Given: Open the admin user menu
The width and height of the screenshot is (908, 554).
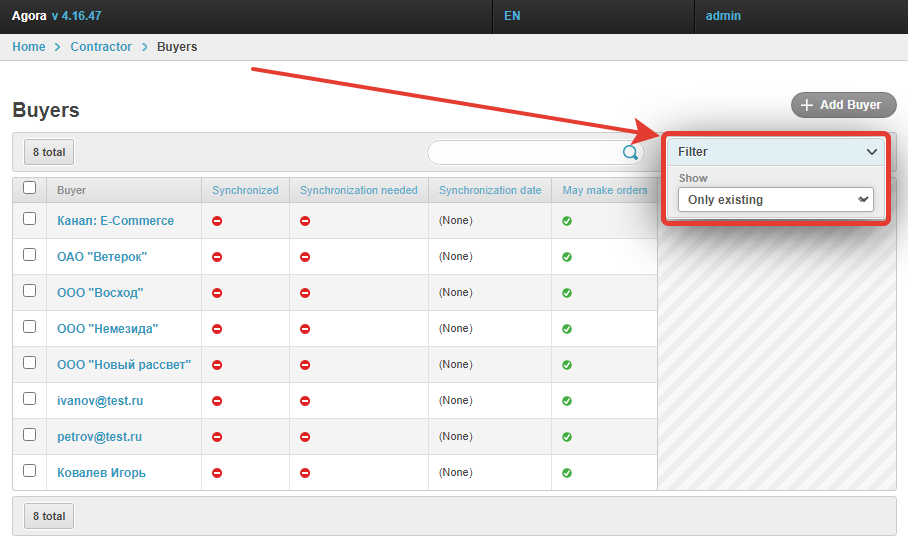Looking at the screenshot, I should pyautogui.click(x=723, y=17).
